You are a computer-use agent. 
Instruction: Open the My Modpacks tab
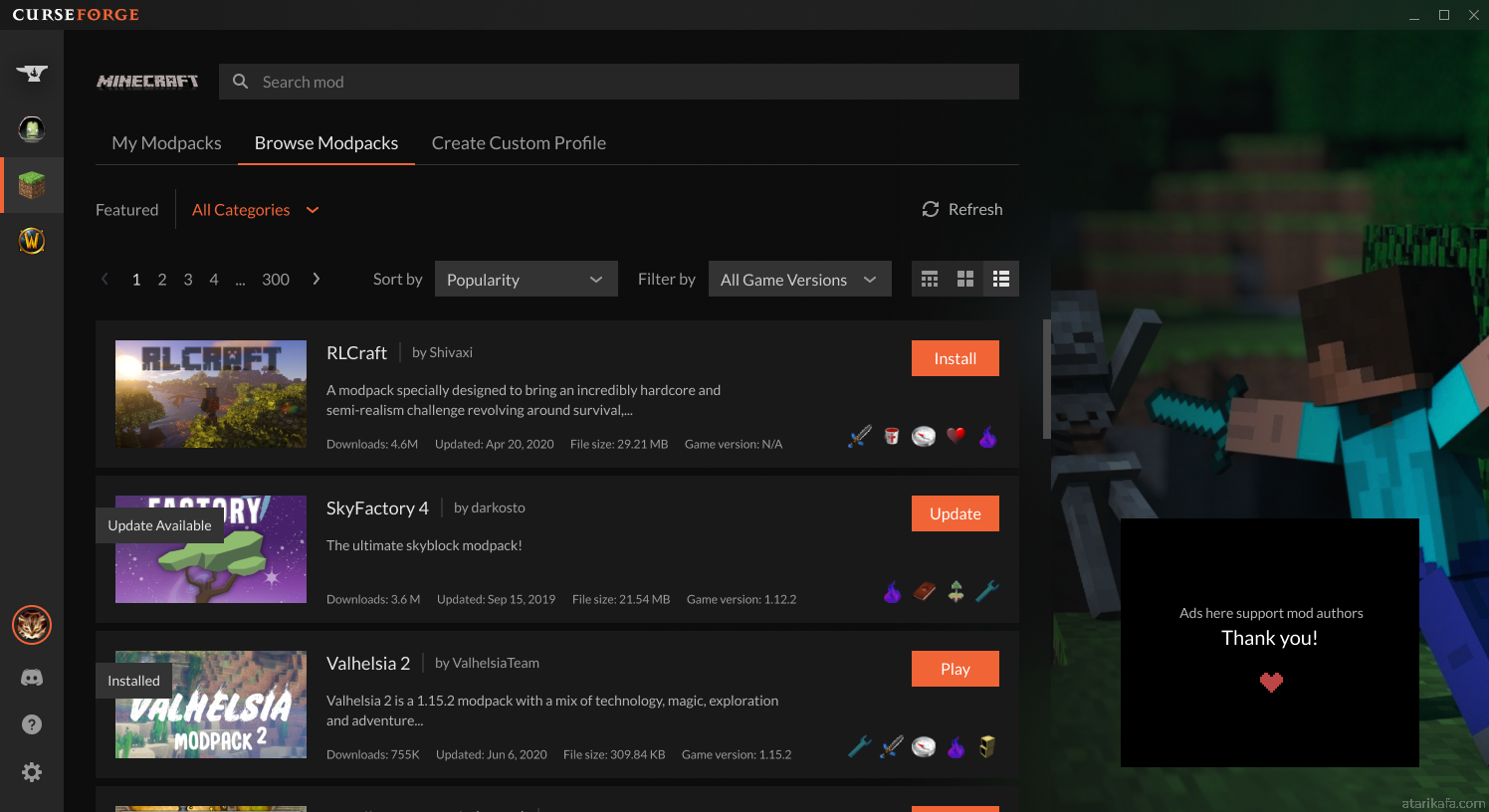tap(166, 143)
